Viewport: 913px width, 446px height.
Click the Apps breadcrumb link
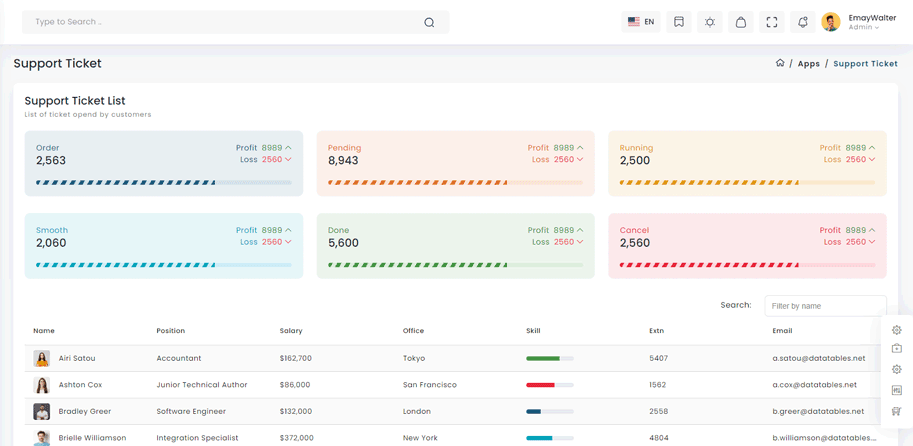pos(809,64)
